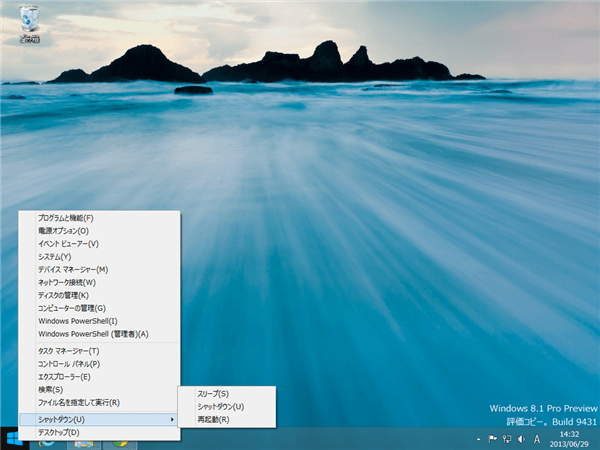Open Action Center flag icon

492,439
